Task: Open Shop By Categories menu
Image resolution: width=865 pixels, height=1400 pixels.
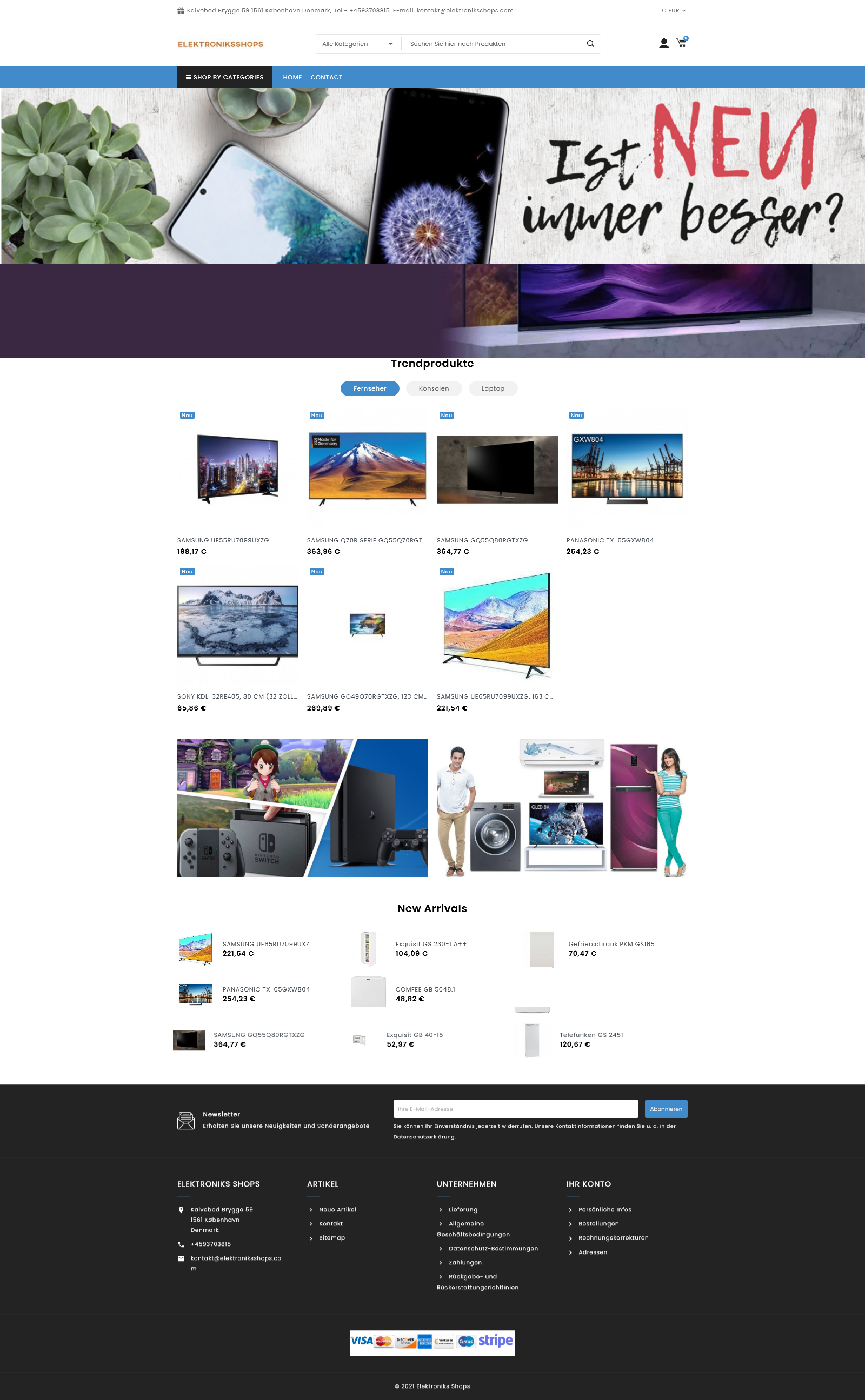Action: pos(225,77)
